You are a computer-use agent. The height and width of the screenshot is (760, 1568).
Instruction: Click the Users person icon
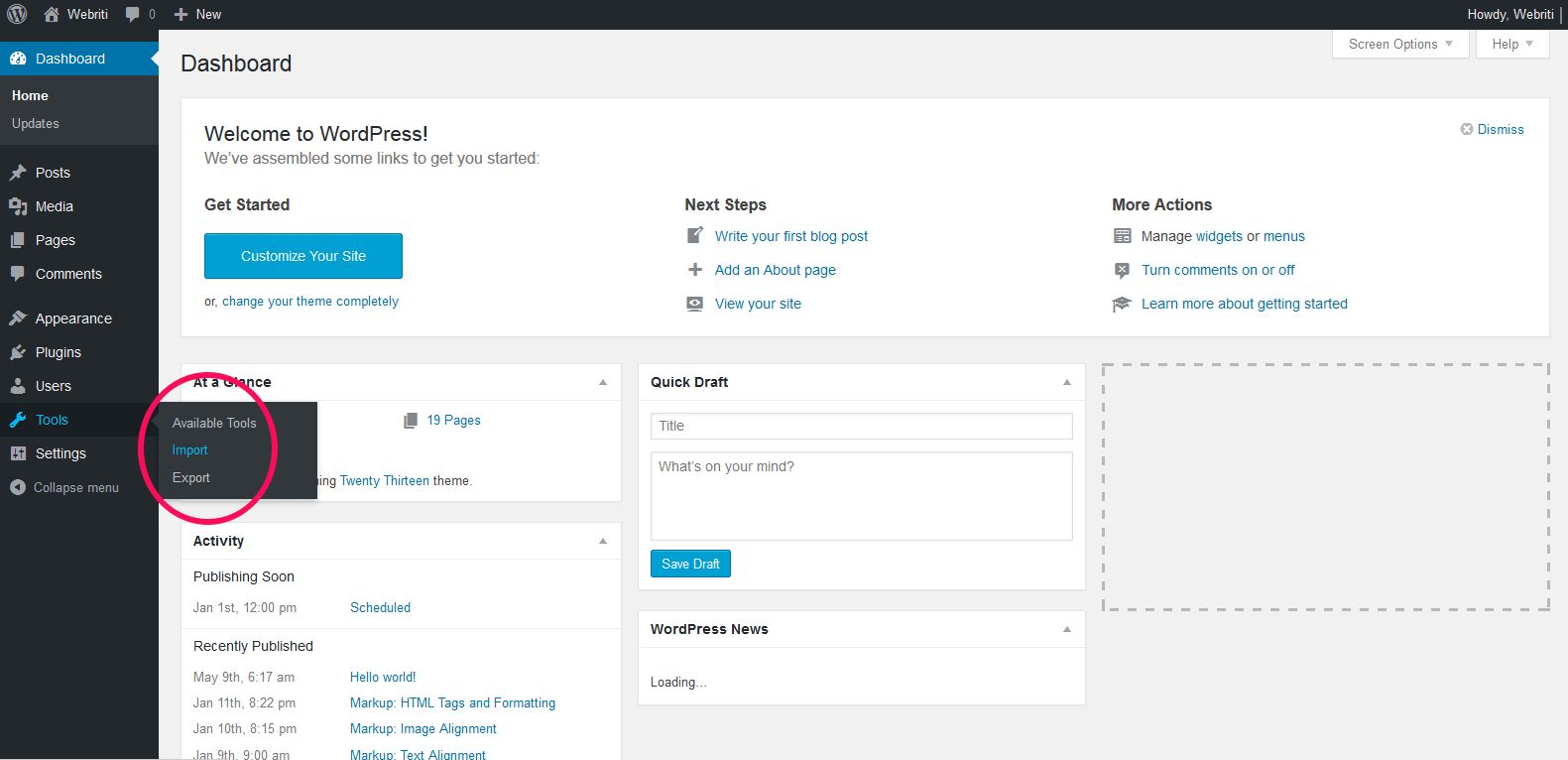click(18, 386)
